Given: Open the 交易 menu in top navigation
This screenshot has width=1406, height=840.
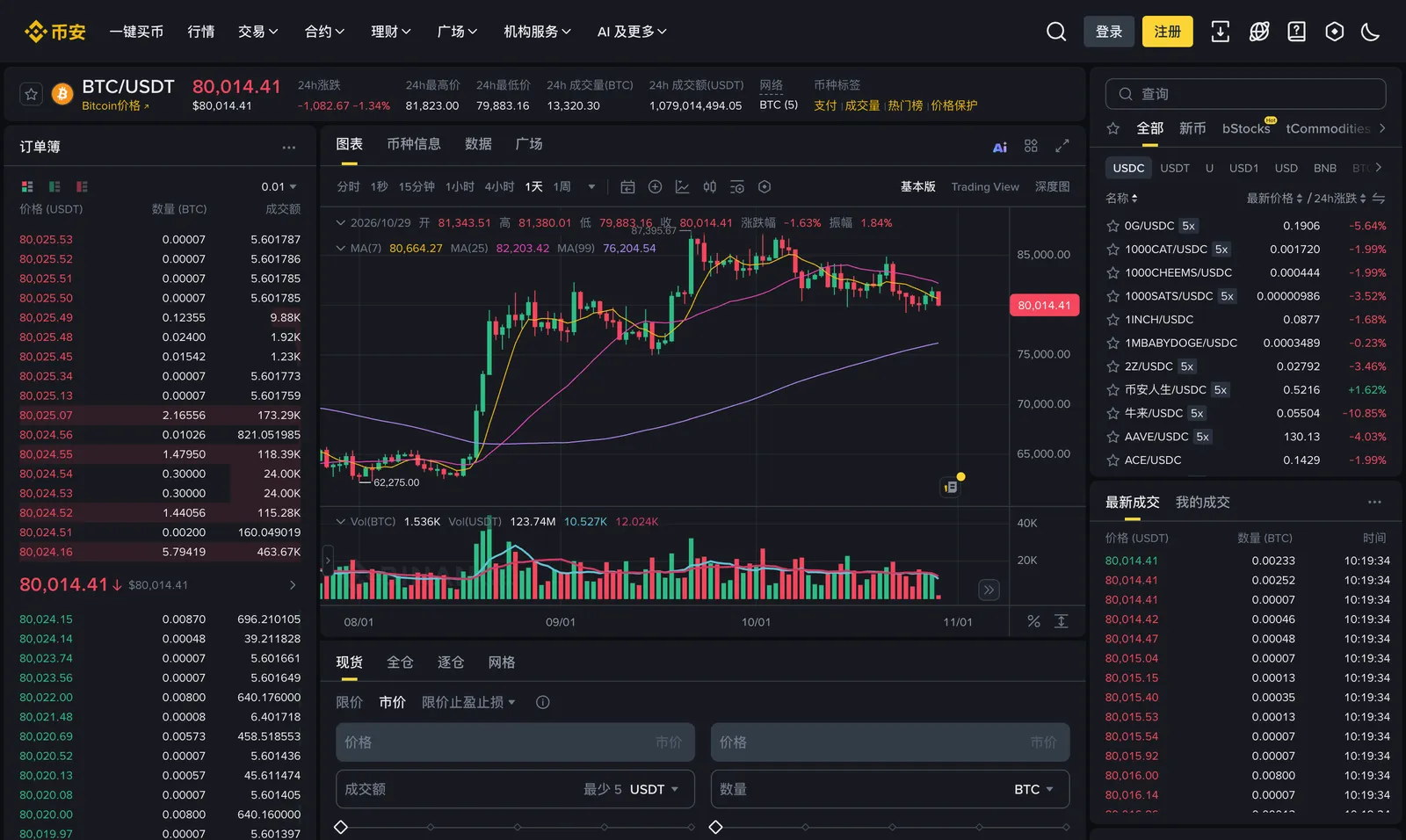Looking at the screenshot, I should coord(258,32).
